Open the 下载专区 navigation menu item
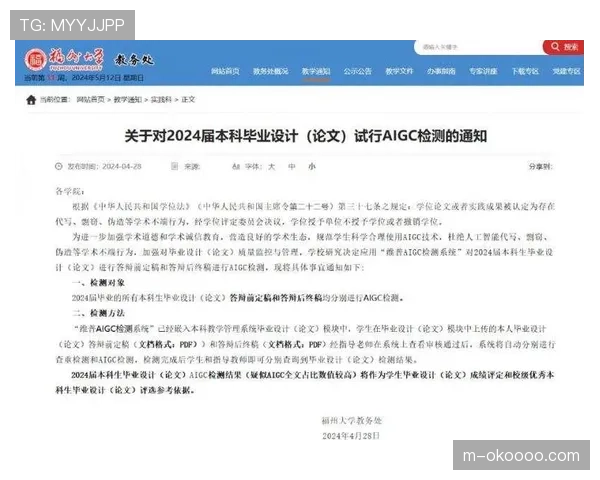The image size is (600, 480). point(525,71)
